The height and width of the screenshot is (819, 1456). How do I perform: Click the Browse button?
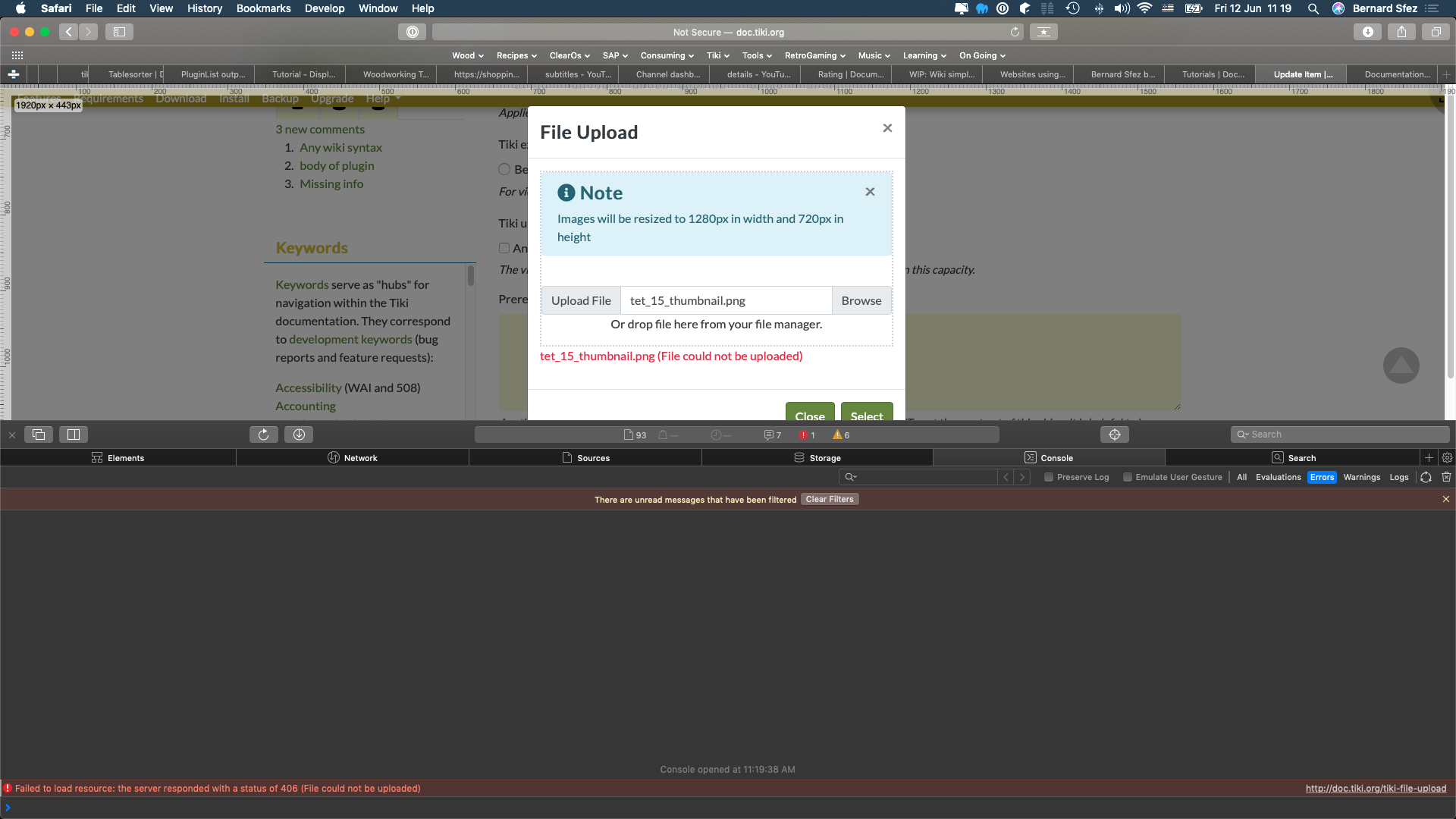click(x=861, y=300)
